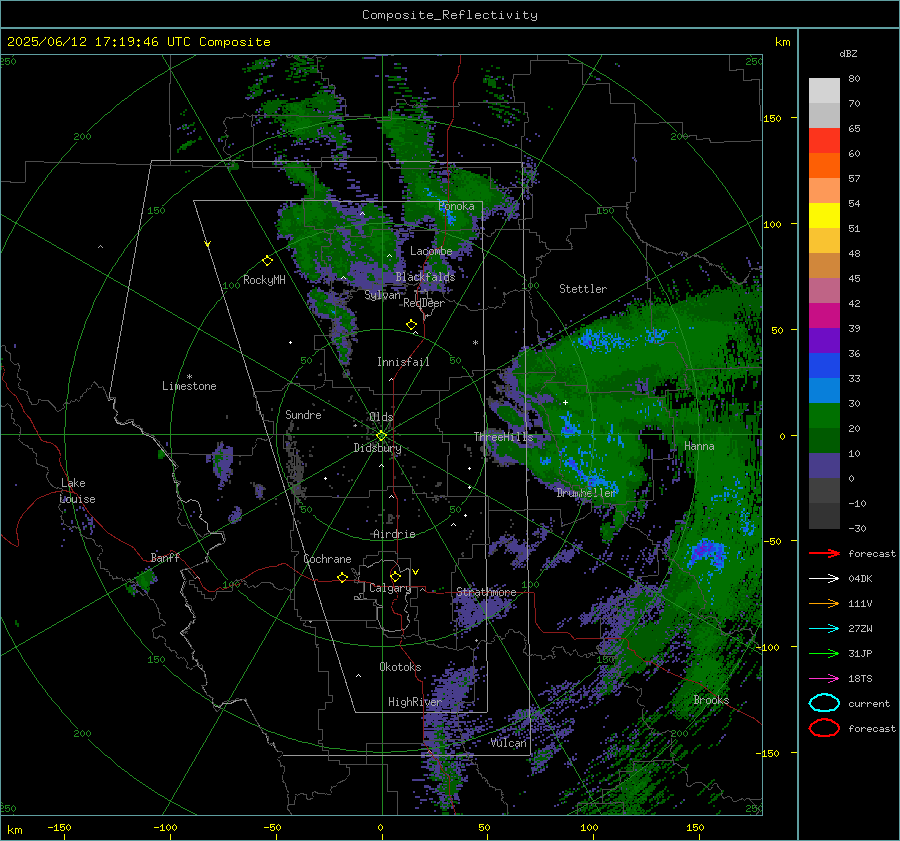Select the orange 111V arrow legend icon
The width and height of the screenshot is (900, 841).
[x=824, y=603]
